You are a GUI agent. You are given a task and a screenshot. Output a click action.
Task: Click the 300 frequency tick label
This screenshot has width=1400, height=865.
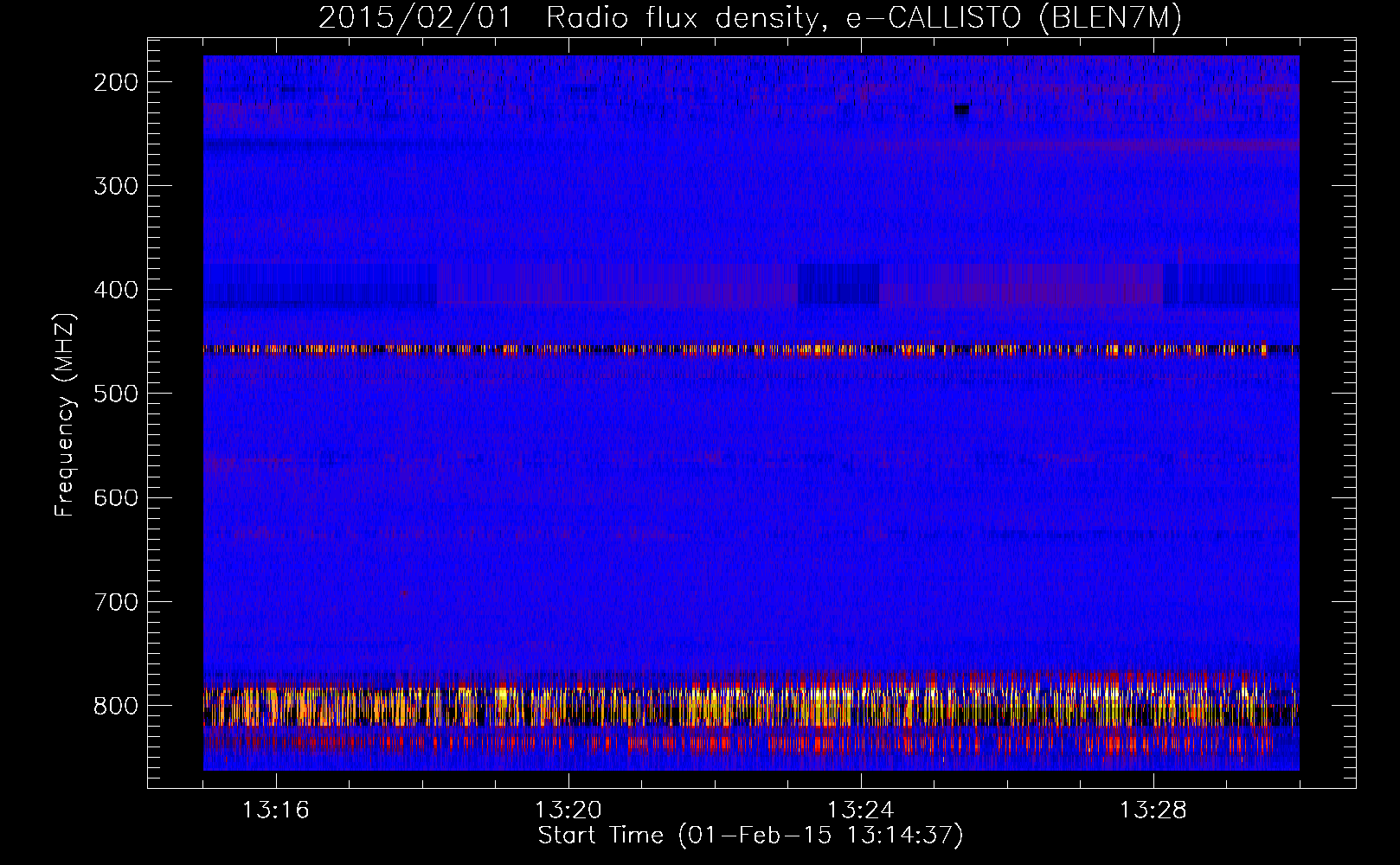pos(116,186)
